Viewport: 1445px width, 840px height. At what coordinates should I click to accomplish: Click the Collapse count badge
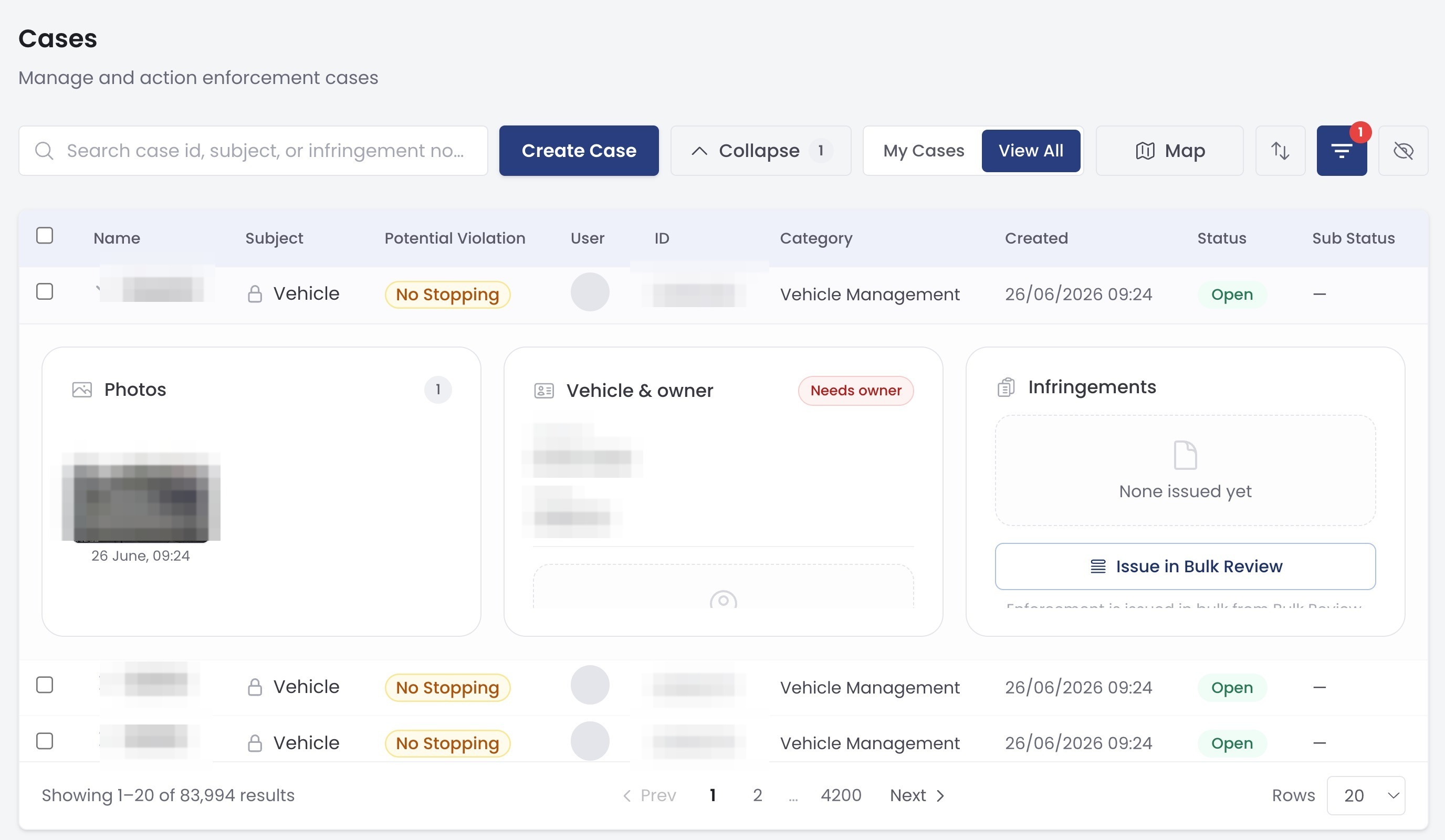(x=821, y=151)
